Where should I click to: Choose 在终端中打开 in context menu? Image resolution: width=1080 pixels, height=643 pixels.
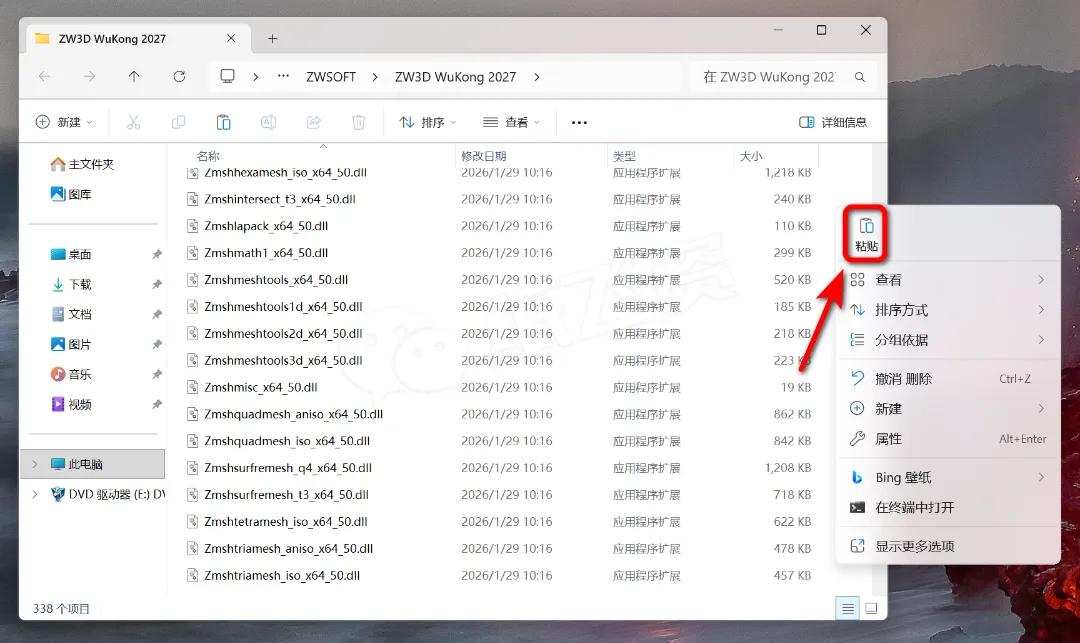[x=948, y=507]
